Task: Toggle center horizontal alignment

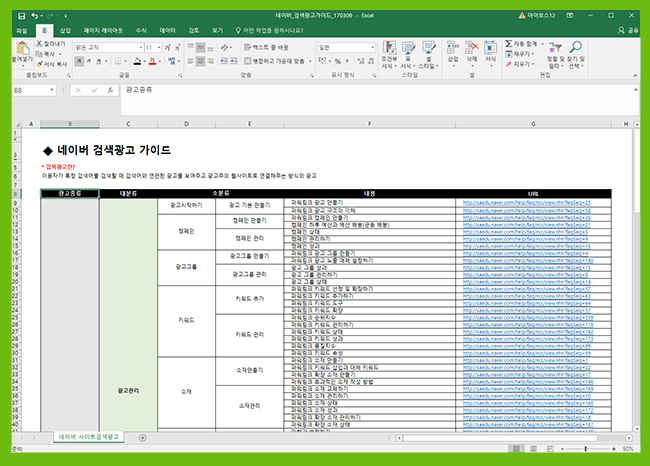Action: click(x=200, y=61)
